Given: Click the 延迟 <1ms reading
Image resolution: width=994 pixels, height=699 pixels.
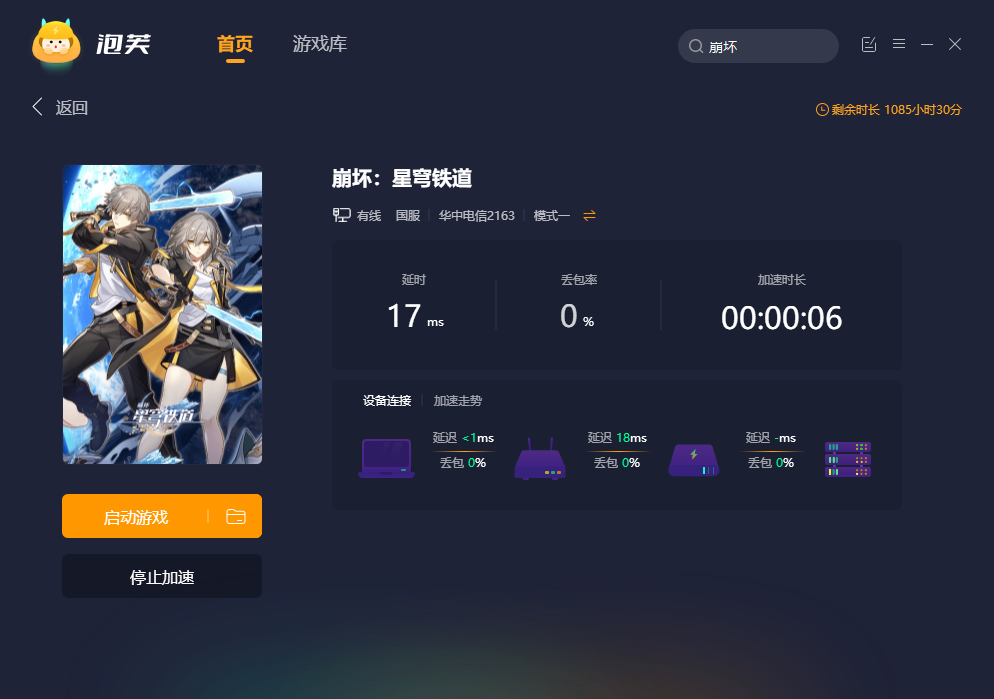Looking at the screenshot, I should 463,438.
